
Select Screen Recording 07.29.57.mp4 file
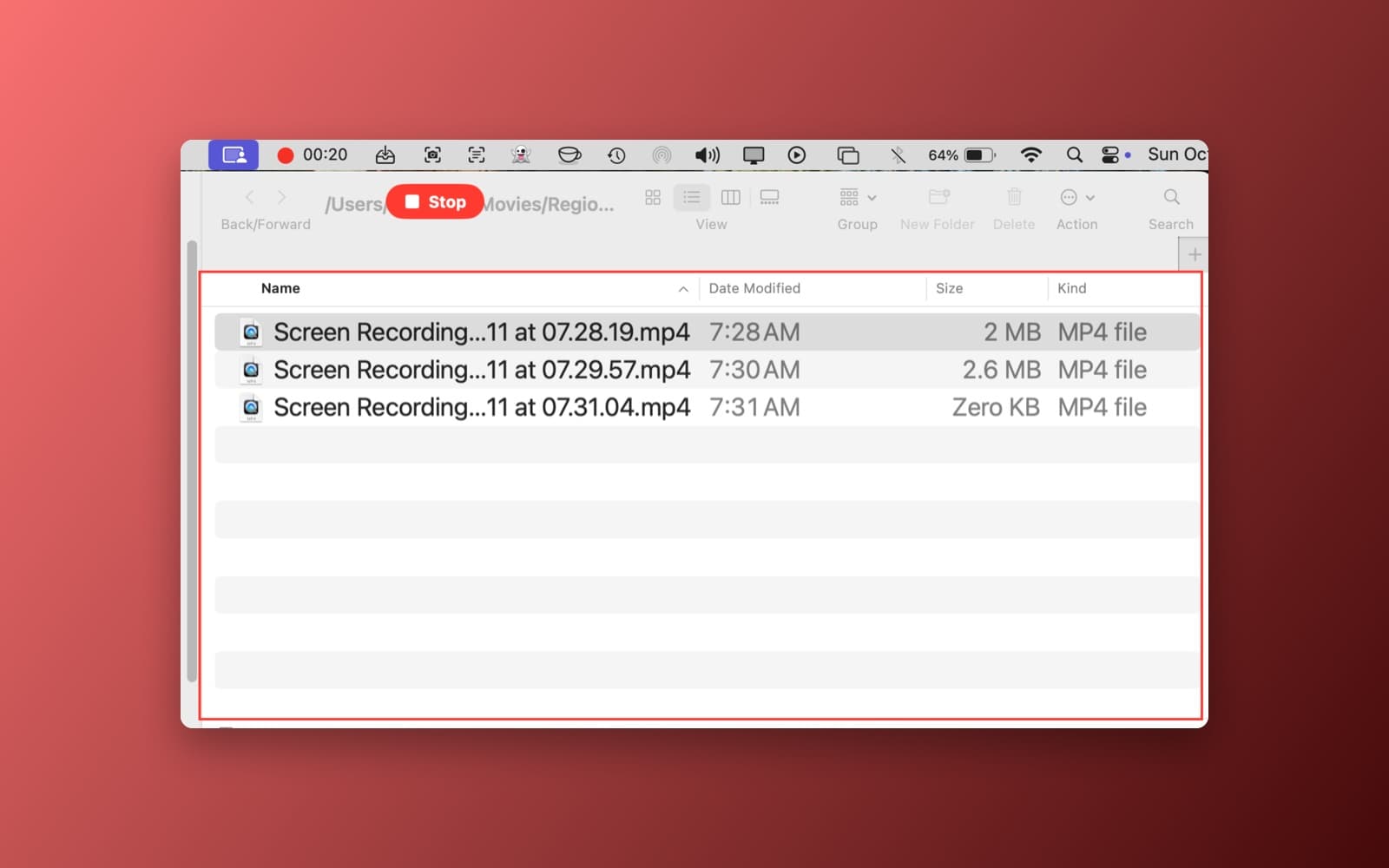coord(707,370)
